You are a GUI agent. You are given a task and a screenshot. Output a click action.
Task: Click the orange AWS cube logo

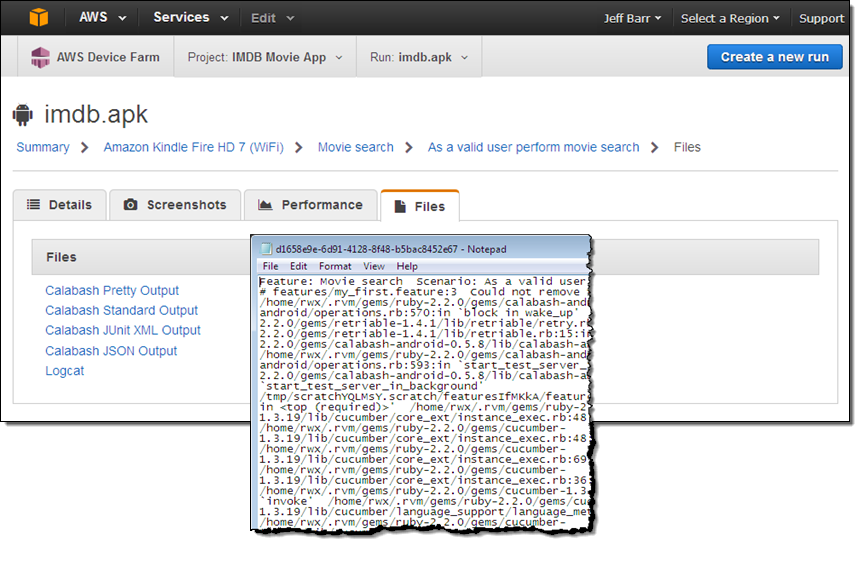(x=38, y=18)
